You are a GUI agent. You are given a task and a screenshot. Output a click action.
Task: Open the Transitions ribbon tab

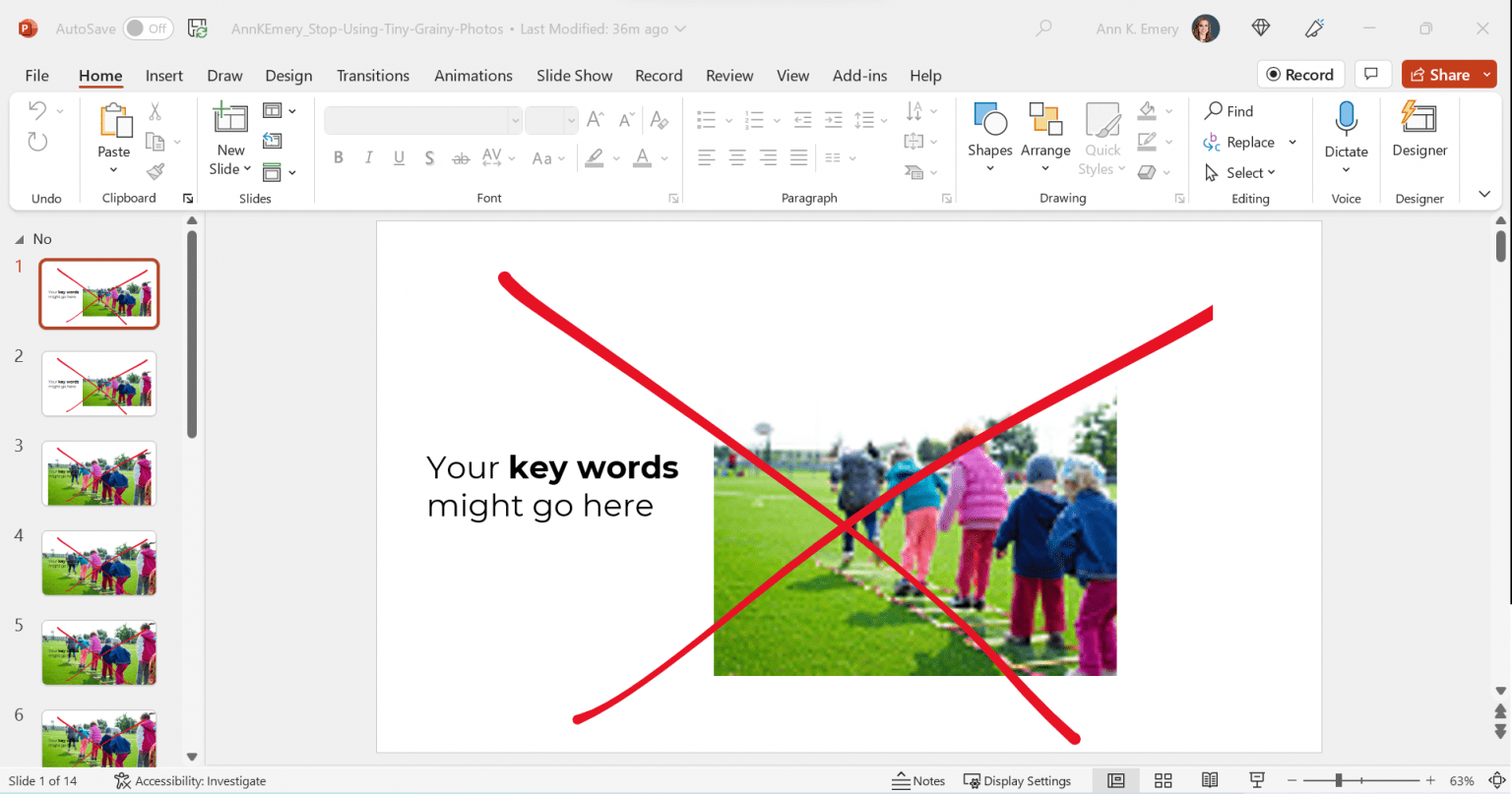(372, 76)
